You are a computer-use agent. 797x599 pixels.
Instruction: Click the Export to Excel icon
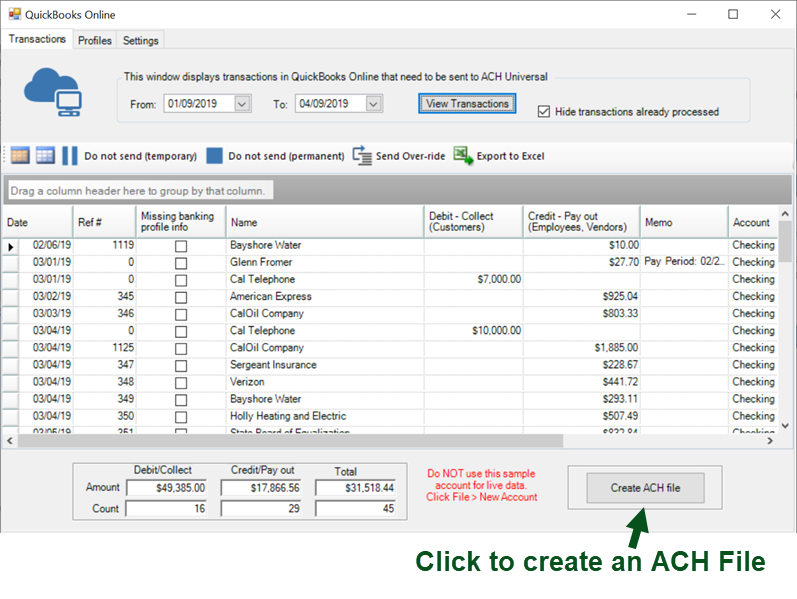pos(463,155)
